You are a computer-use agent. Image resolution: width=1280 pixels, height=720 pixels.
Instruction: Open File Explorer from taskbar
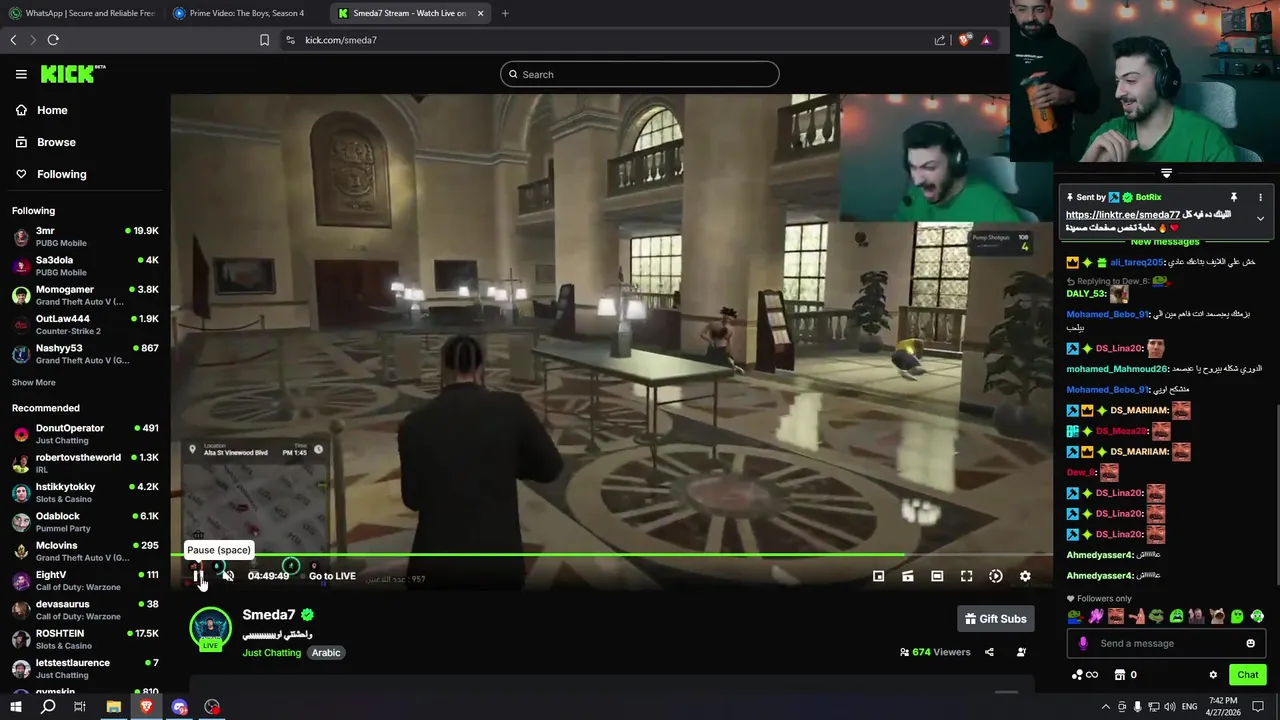[x=114, y=707]
